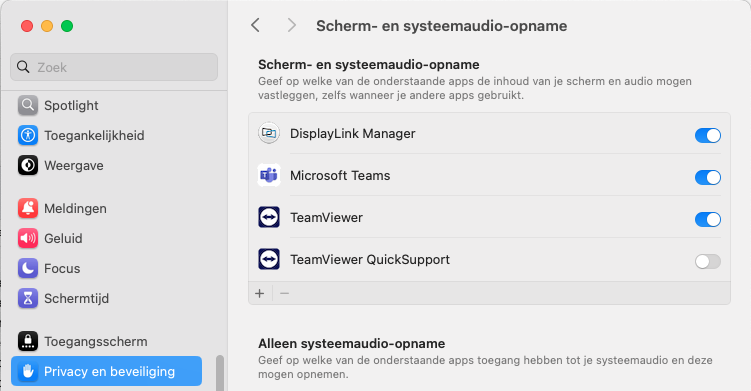Open the Focus moon icon

pyautogui.click(x=28, y=268)
